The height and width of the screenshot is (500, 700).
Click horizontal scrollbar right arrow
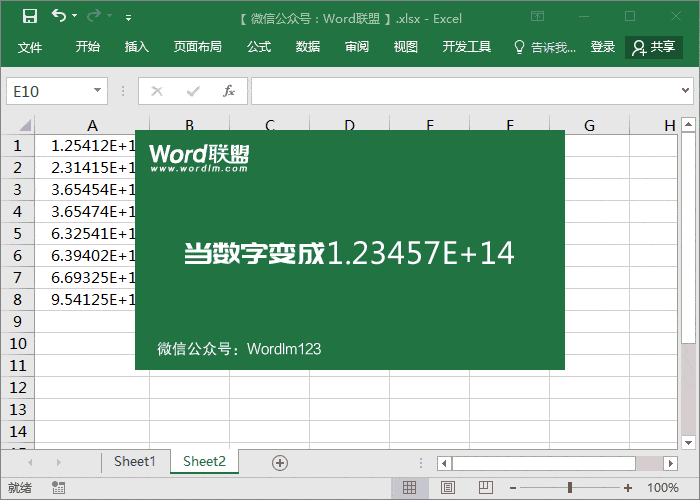pos(670,463)
